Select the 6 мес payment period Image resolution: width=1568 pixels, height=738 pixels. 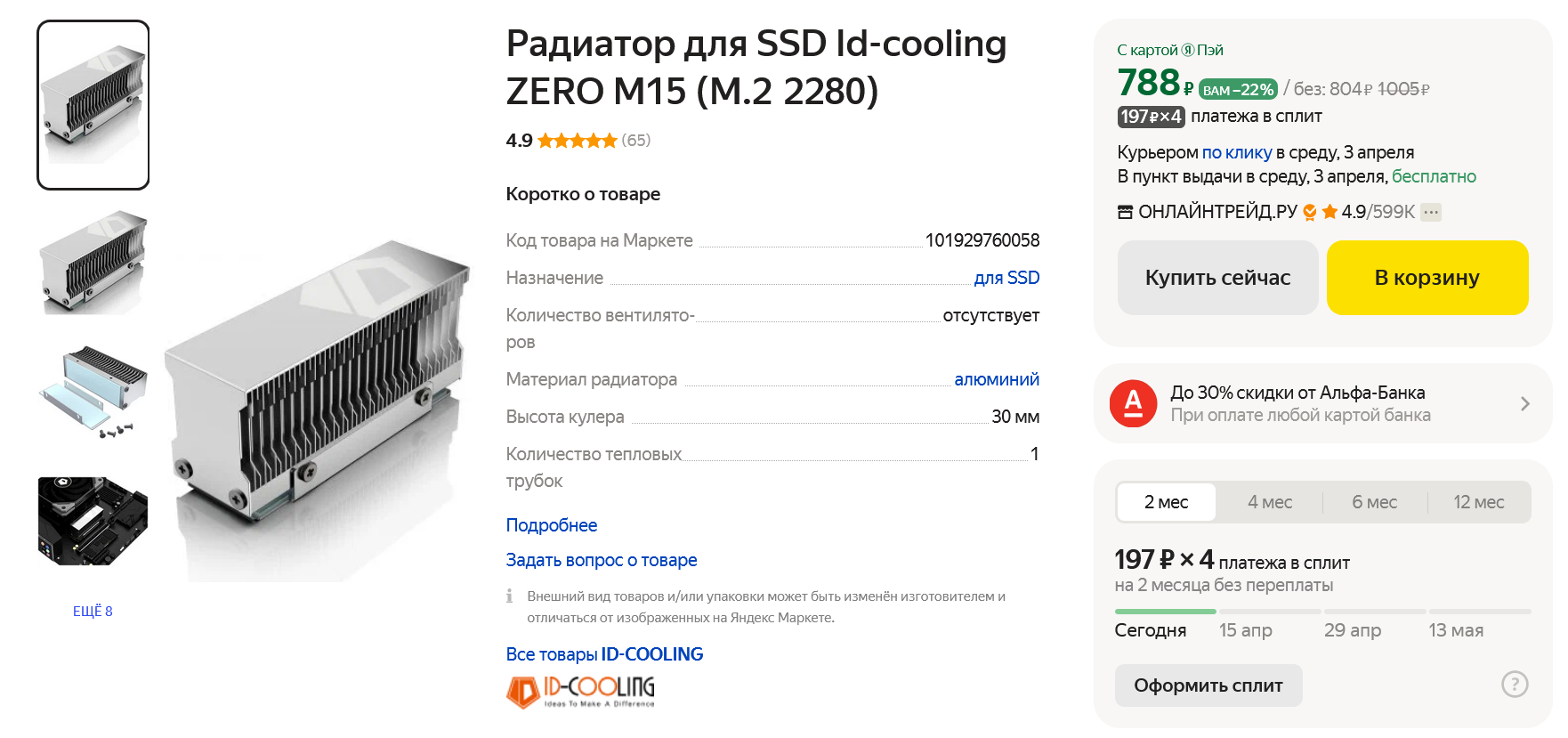pyautogui.click(x=1374, y=502)
